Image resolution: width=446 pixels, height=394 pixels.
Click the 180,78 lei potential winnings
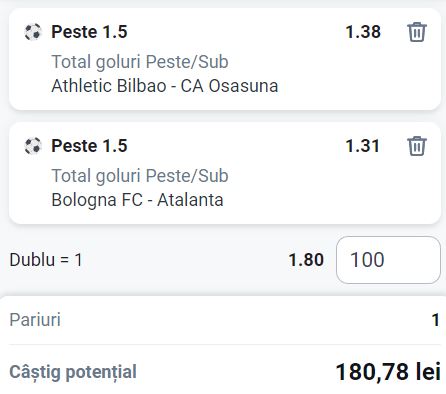tap(388, 371)
